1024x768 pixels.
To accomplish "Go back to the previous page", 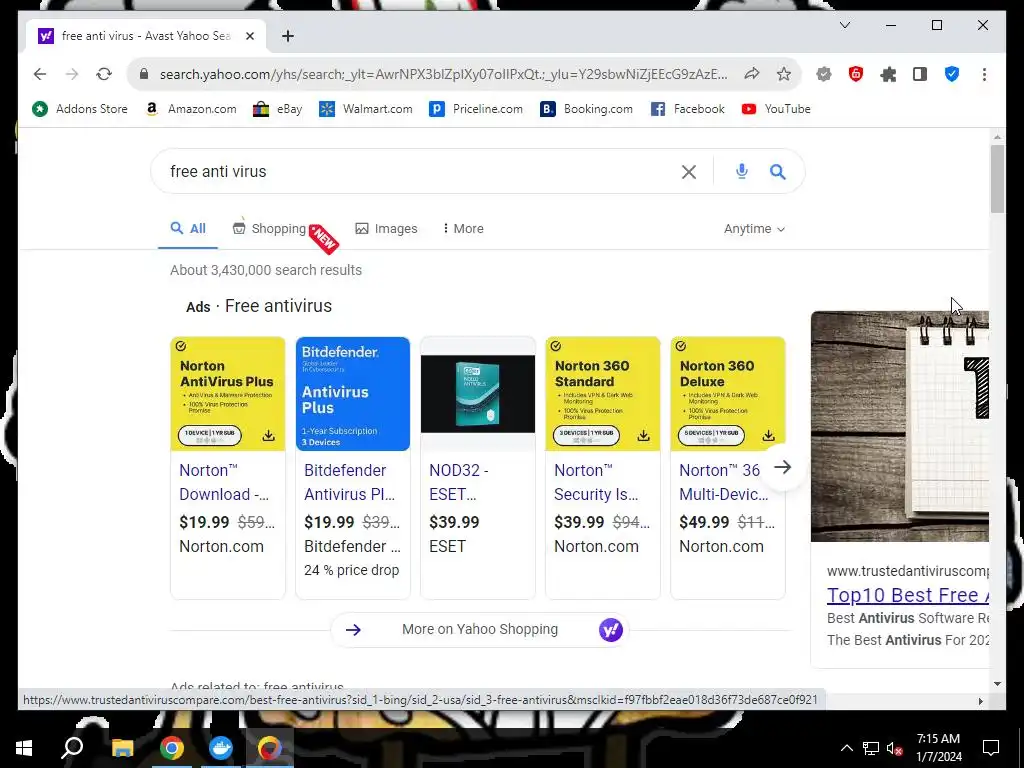I will [40, 74].
